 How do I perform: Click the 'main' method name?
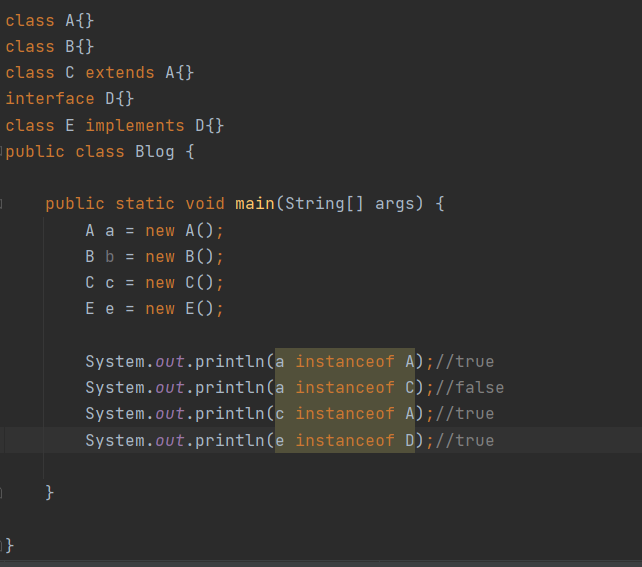point(255,203)
